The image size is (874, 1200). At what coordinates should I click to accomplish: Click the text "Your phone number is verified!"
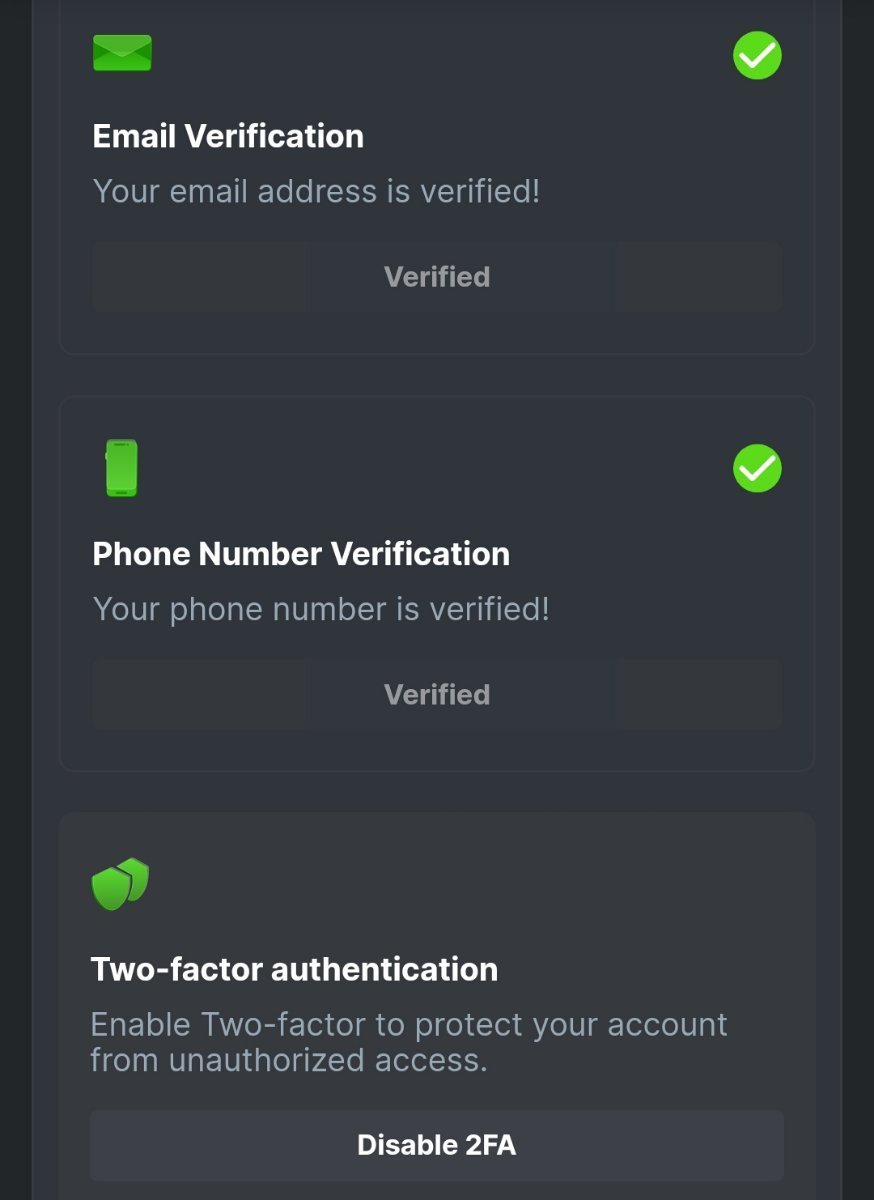tap(321, 609)
